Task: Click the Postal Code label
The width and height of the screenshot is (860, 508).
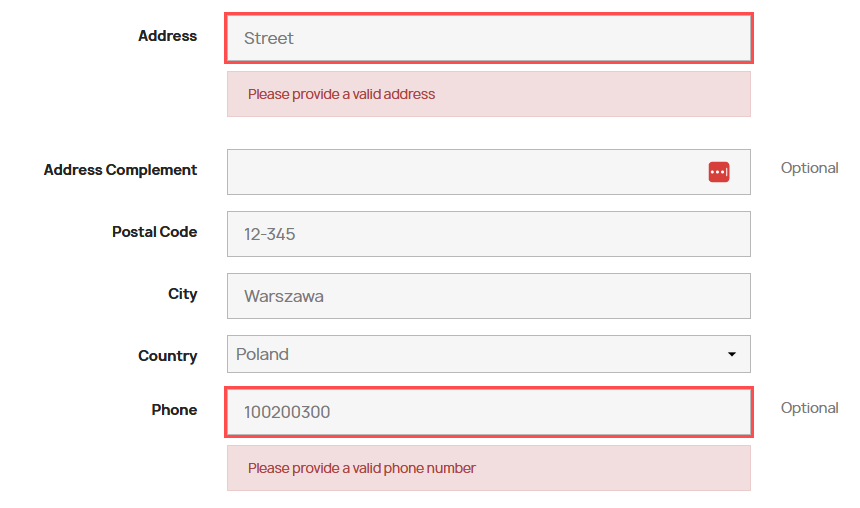Action: point(154,232)
